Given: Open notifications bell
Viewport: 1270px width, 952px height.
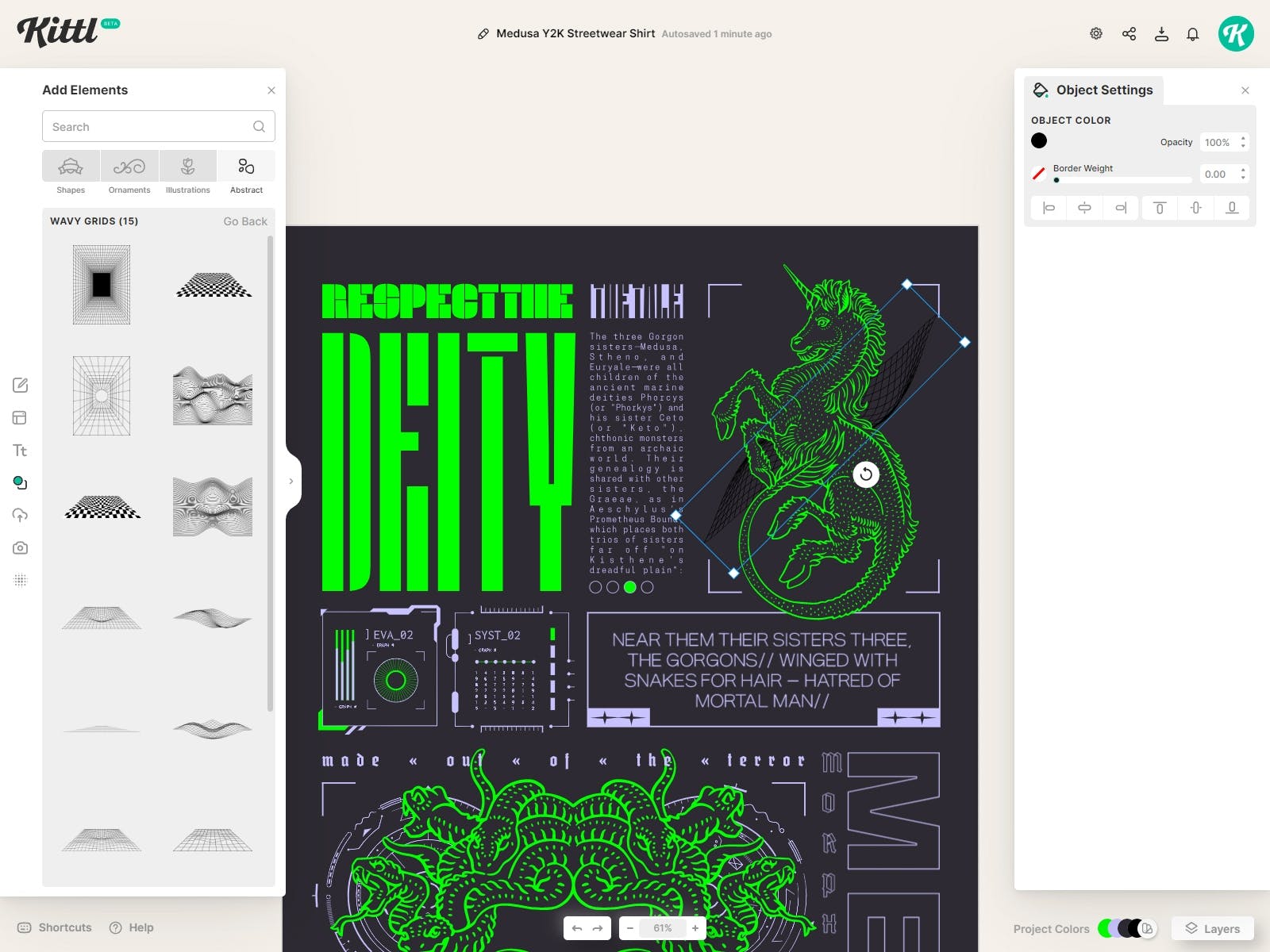Looking at the screenshot, I should pyautogui.click(x=1192, y=33).
